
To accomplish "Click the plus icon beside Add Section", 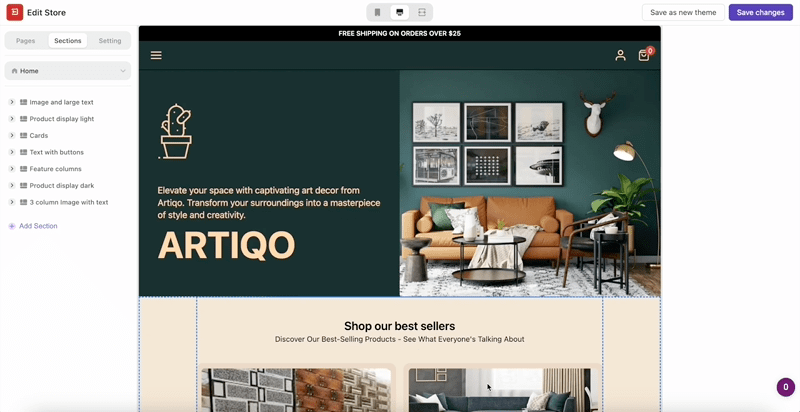I will [x=12, y=226].
